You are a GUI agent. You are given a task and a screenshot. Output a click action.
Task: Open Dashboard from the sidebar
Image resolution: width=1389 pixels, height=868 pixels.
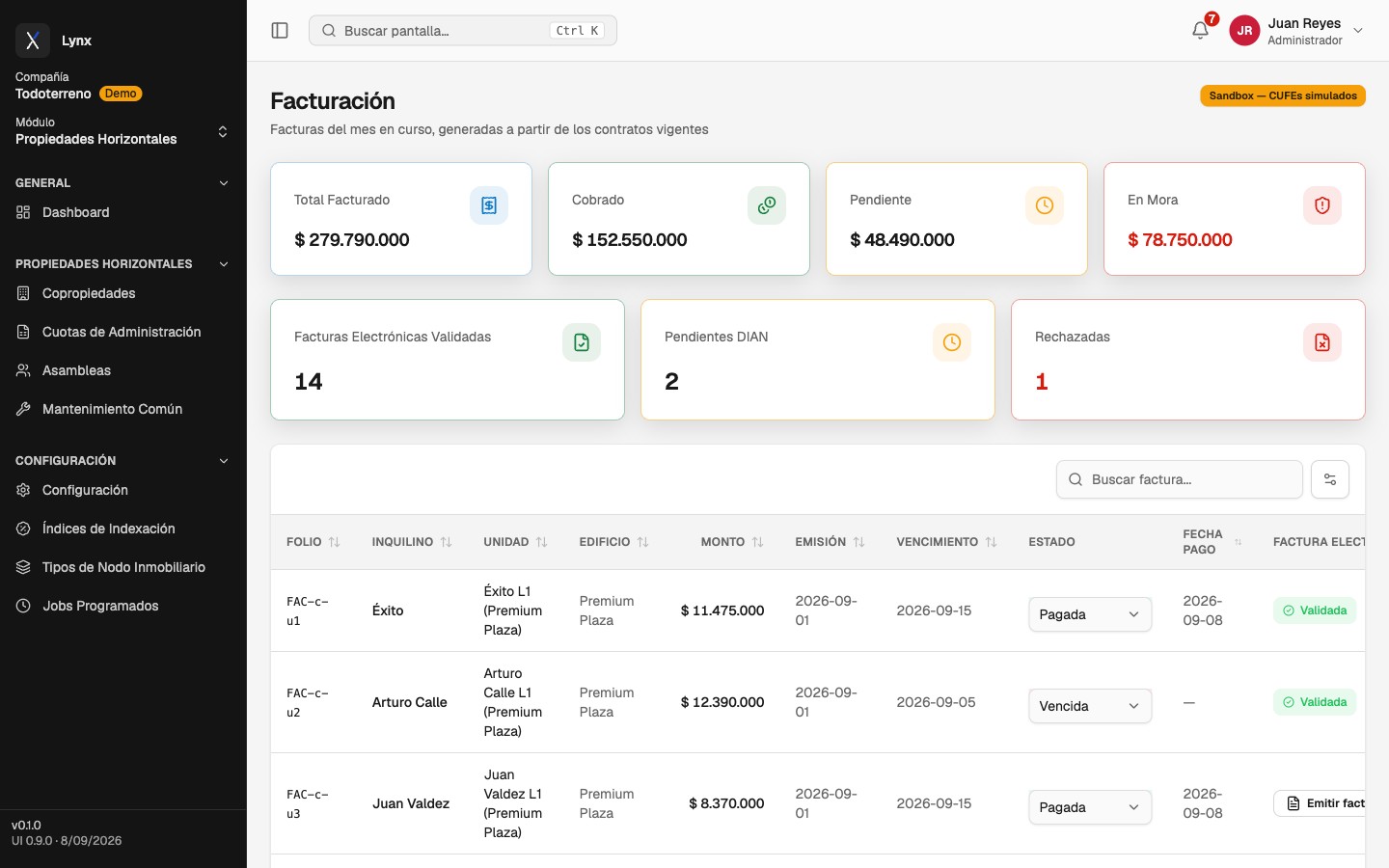pyautogui.click(x=123, y=212)
